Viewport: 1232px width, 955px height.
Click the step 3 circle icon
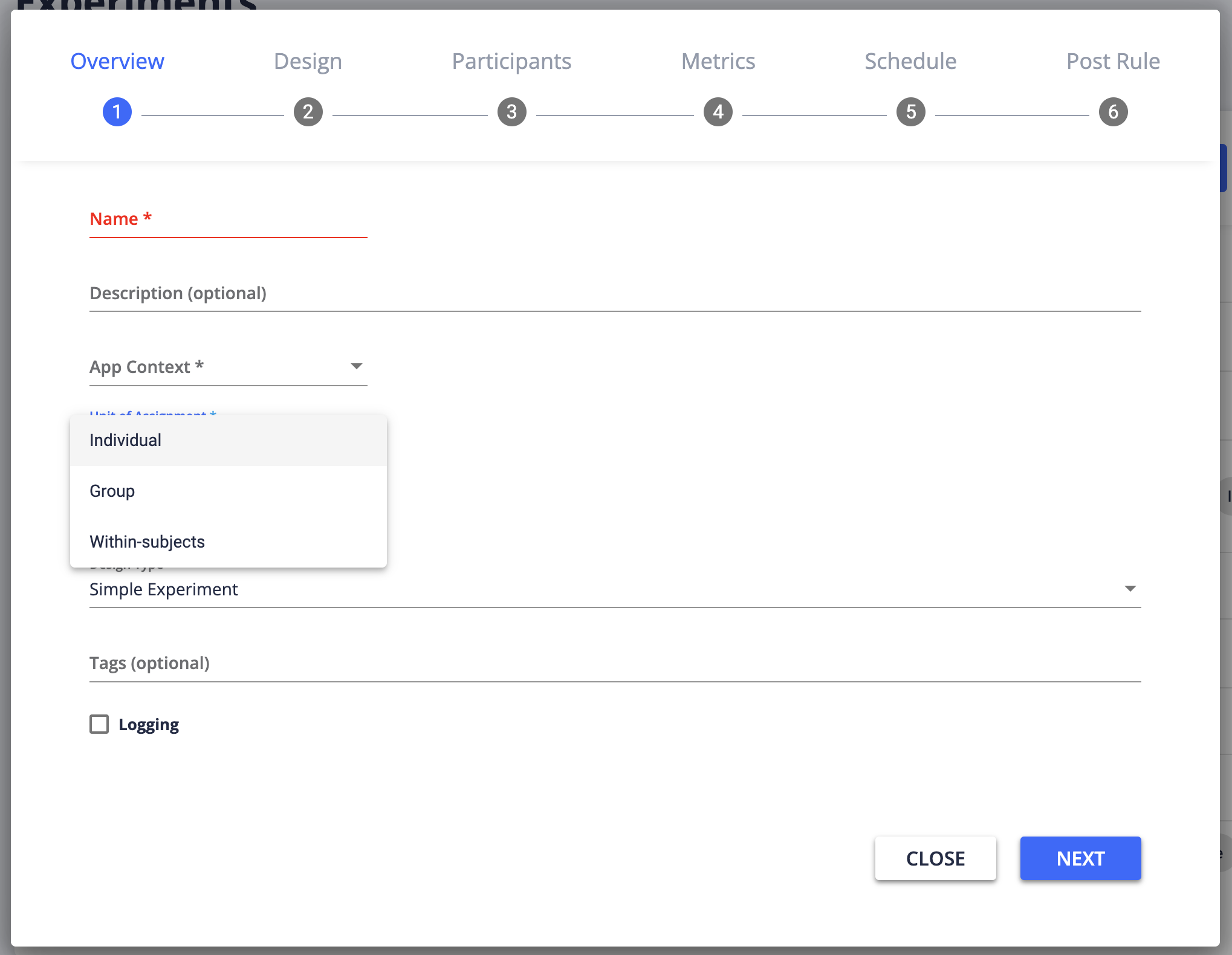tap(511, 112)
